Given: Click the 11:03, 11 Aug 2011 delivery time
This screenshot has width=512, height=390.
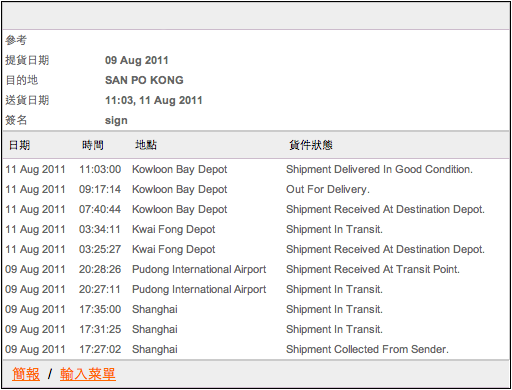Looking at the screenshot, I should point(154,100).
